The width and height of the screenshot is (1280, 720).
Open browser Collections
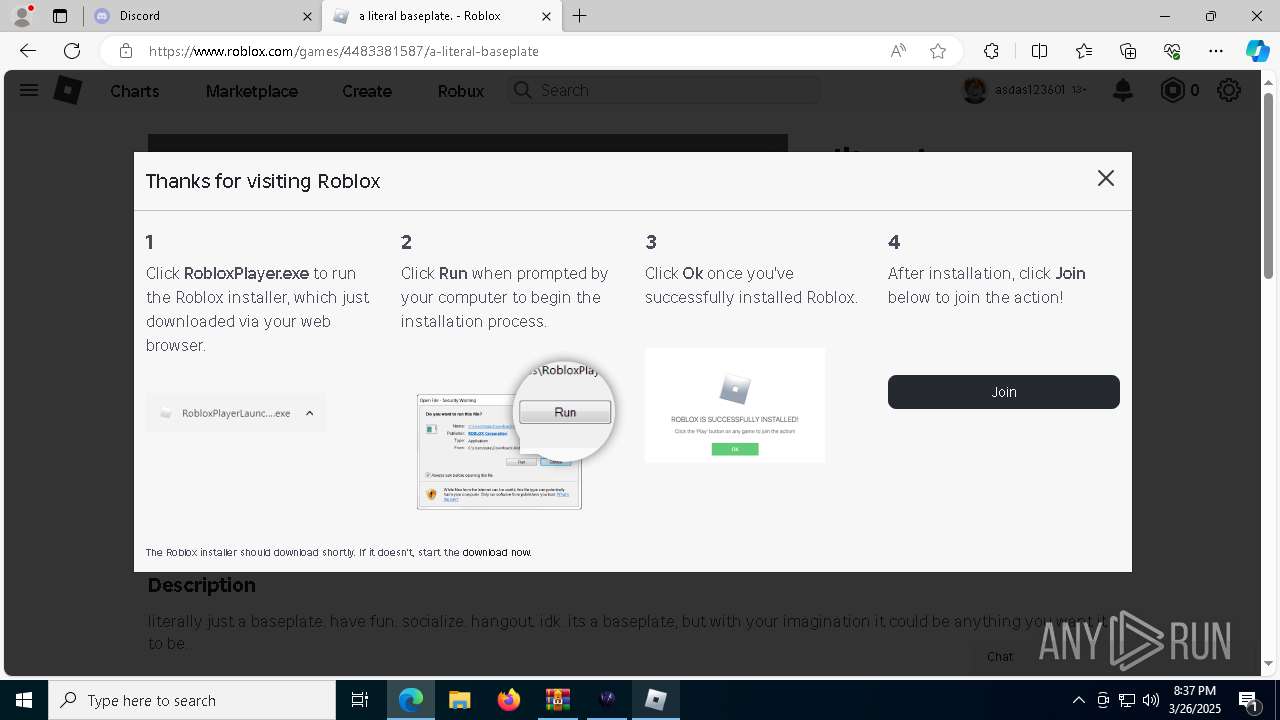pos(1128,51)
